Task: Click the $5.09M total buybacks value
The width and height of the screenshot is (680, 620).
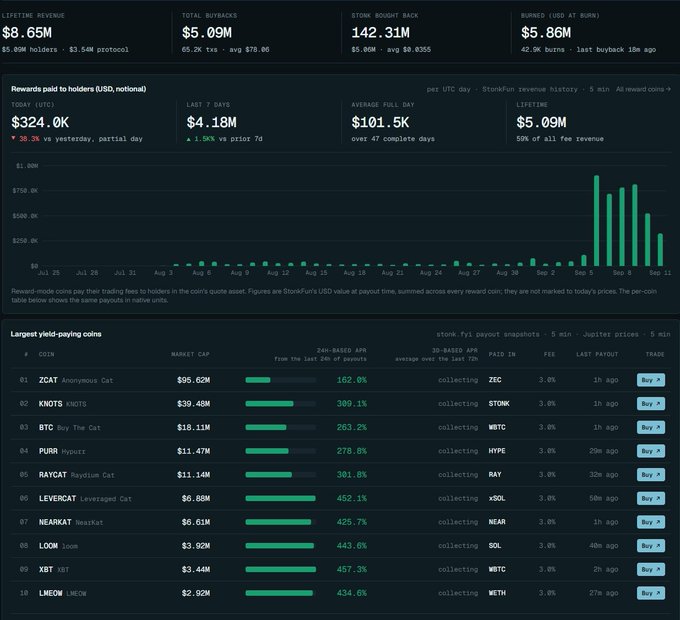Action: pos(207,33)
